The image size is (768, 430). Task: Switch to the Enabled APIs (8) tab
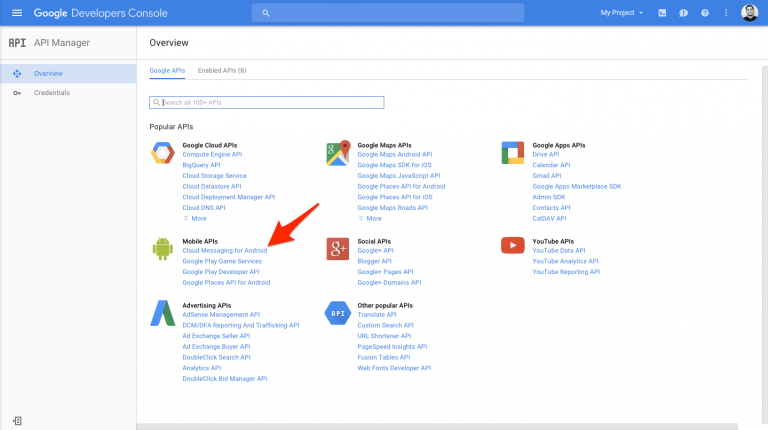click(x=222, y=71)
